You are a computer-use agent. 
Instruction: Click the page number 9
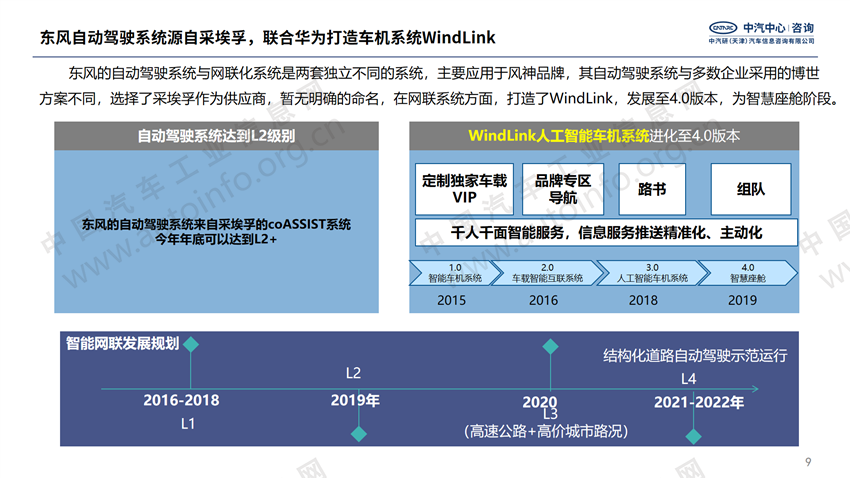pos(808,462)
